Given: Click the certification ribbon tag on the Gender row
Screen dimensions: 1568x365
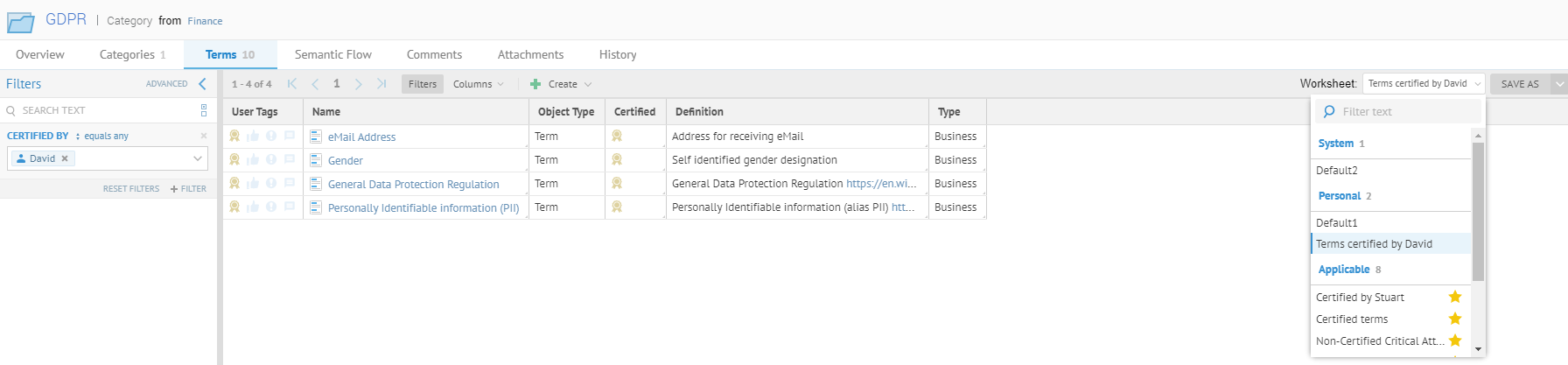Looking at the screenshot, I should pyautogui.click(x=234, y=160).
